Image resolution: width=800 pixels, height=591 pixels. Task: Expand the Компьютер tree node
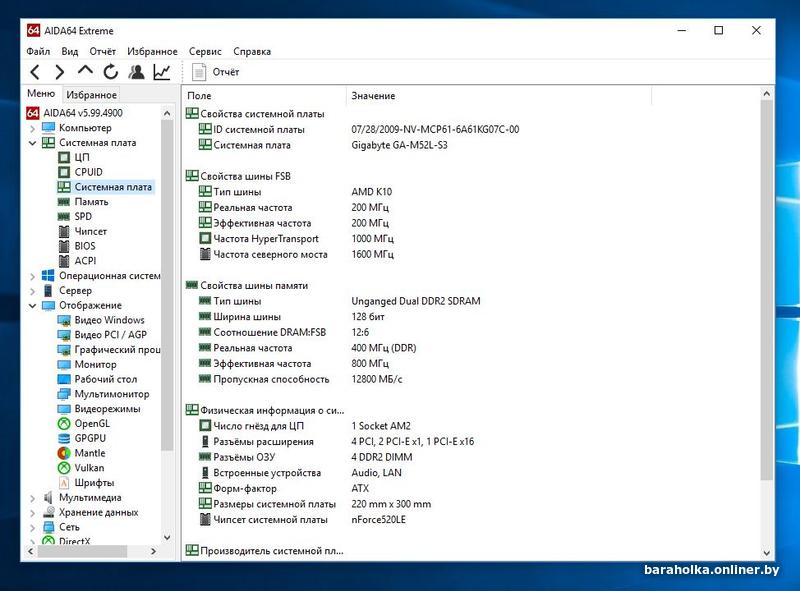click(33, 128)
